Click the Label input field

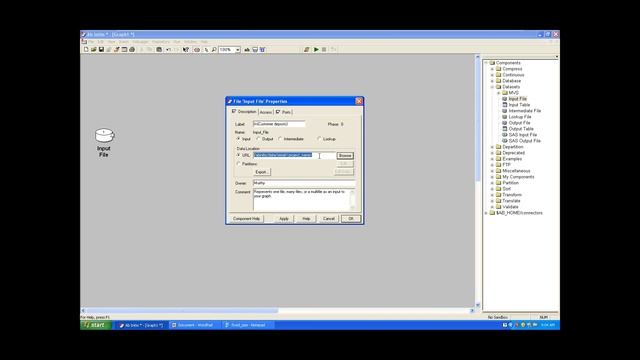point(279,124)
